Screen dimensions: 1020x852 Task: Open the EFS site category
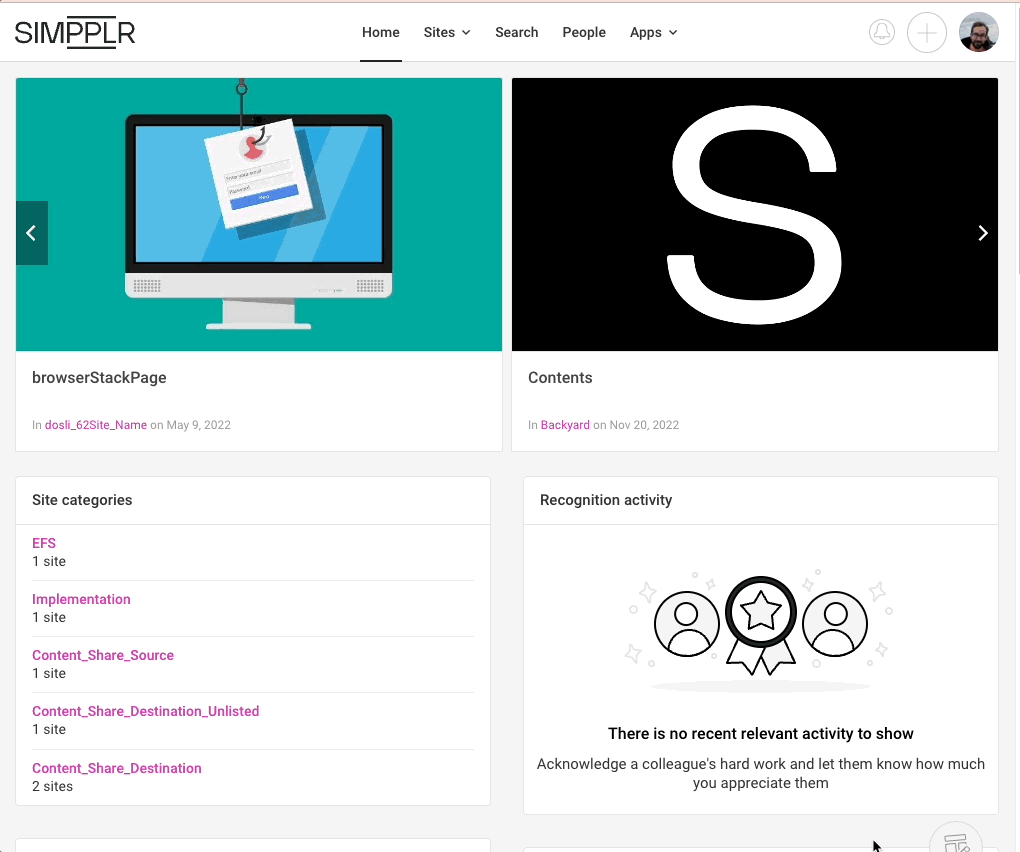pos(44,543)
